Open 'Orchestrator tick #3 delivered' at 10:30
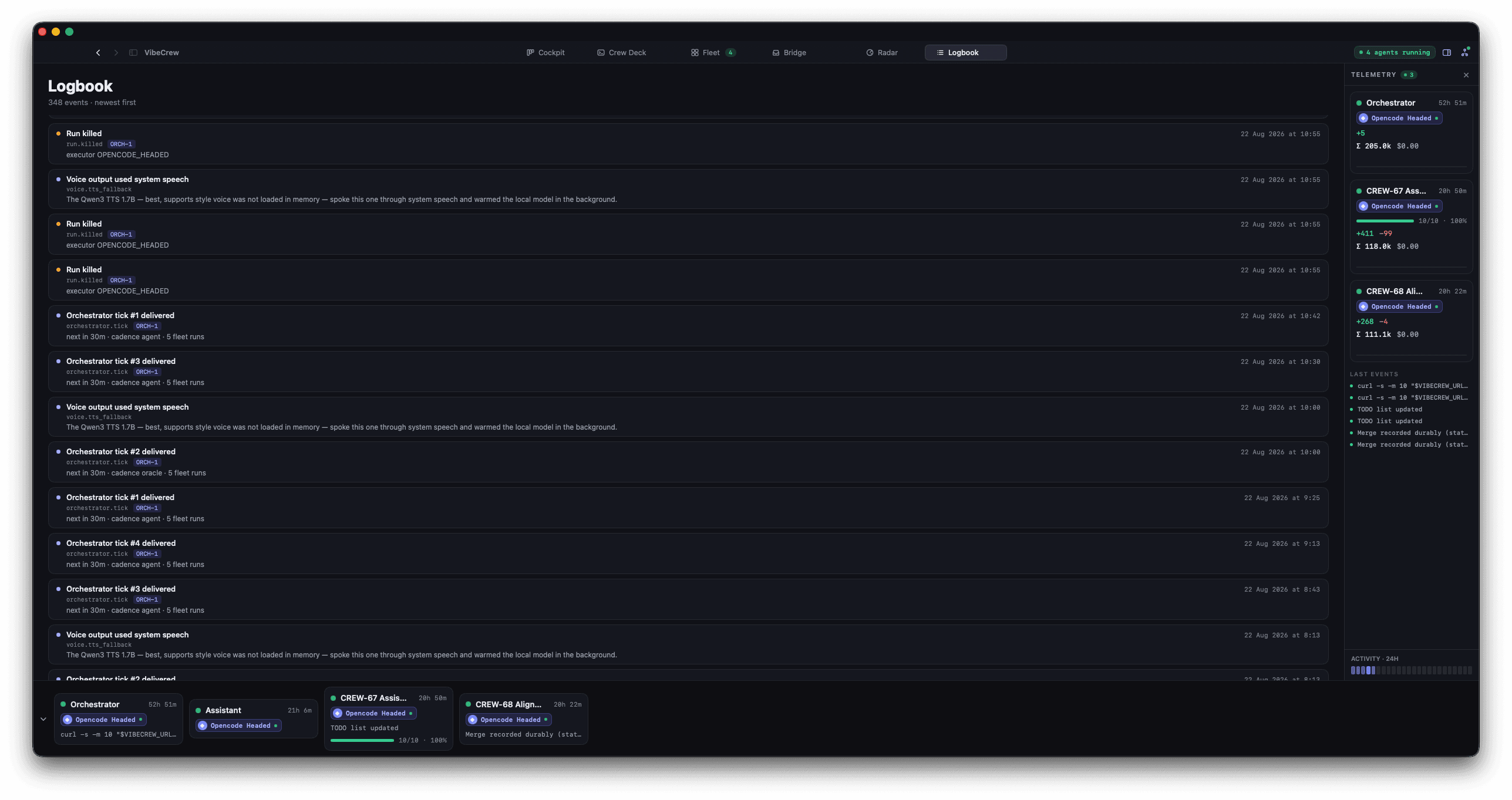 [x=688, y=372]
